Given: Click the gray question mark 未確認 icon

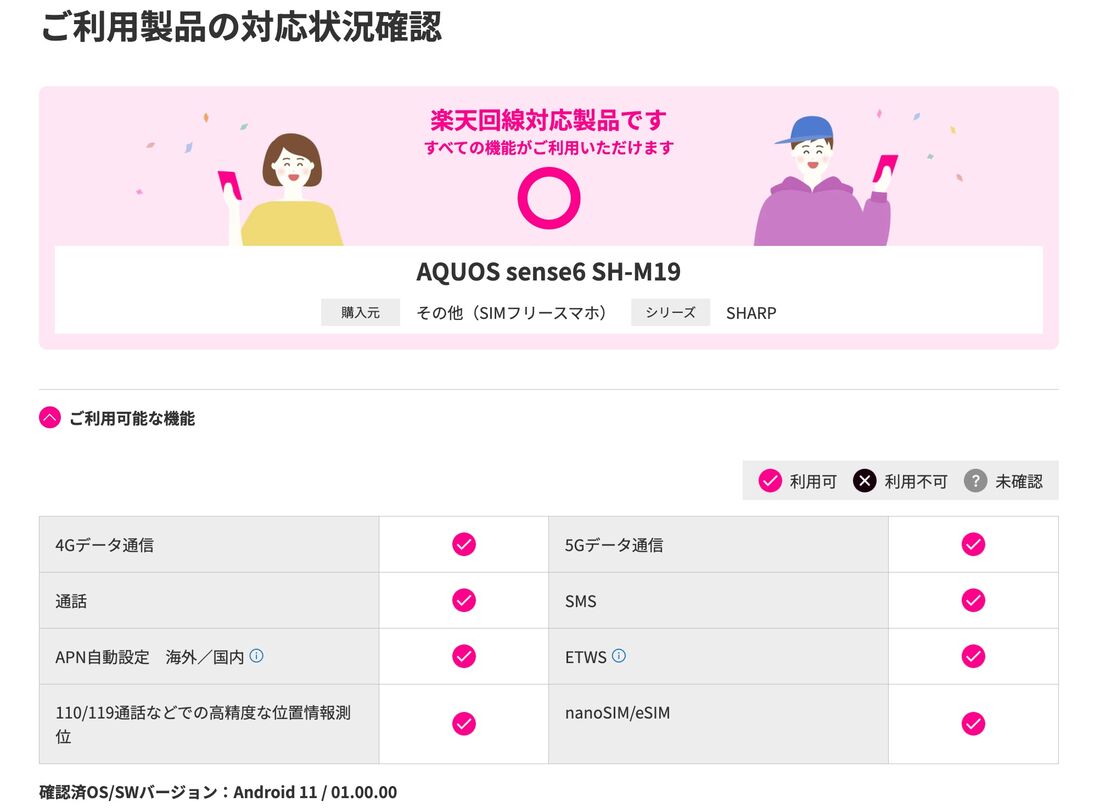Looking at the screenshot, I should click(975, 481).
